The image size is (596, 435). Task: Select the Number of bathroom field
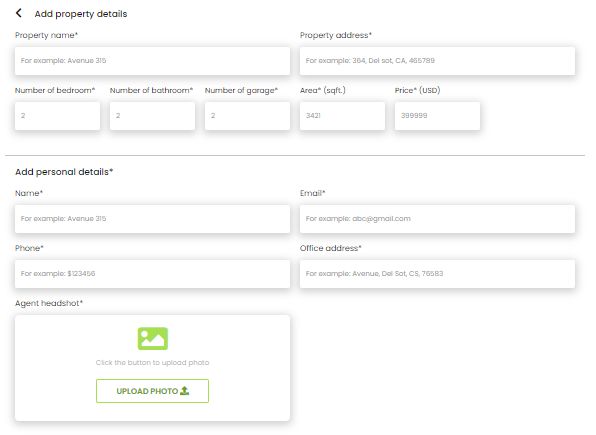(152, 116)
